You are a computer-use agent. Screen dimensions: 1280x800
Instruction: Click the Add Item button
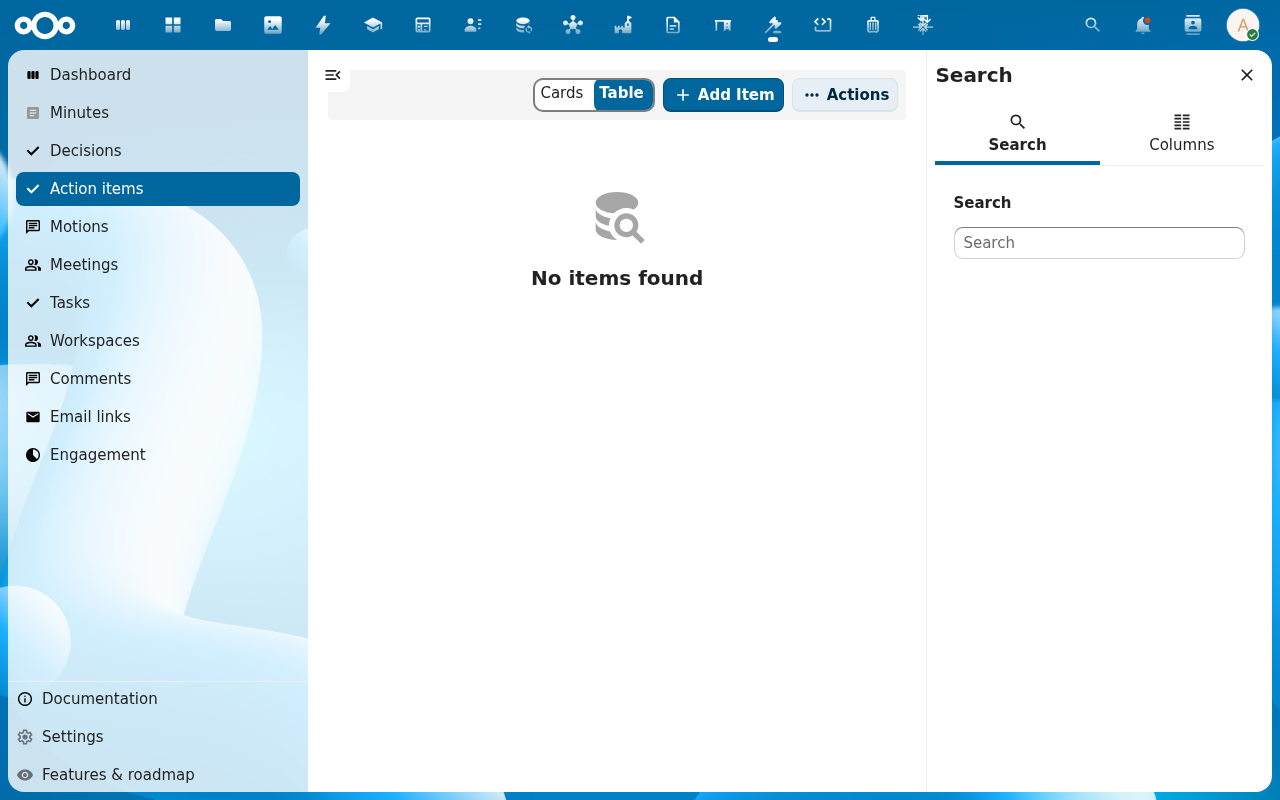pyautogui.click(x=723, y=95)
